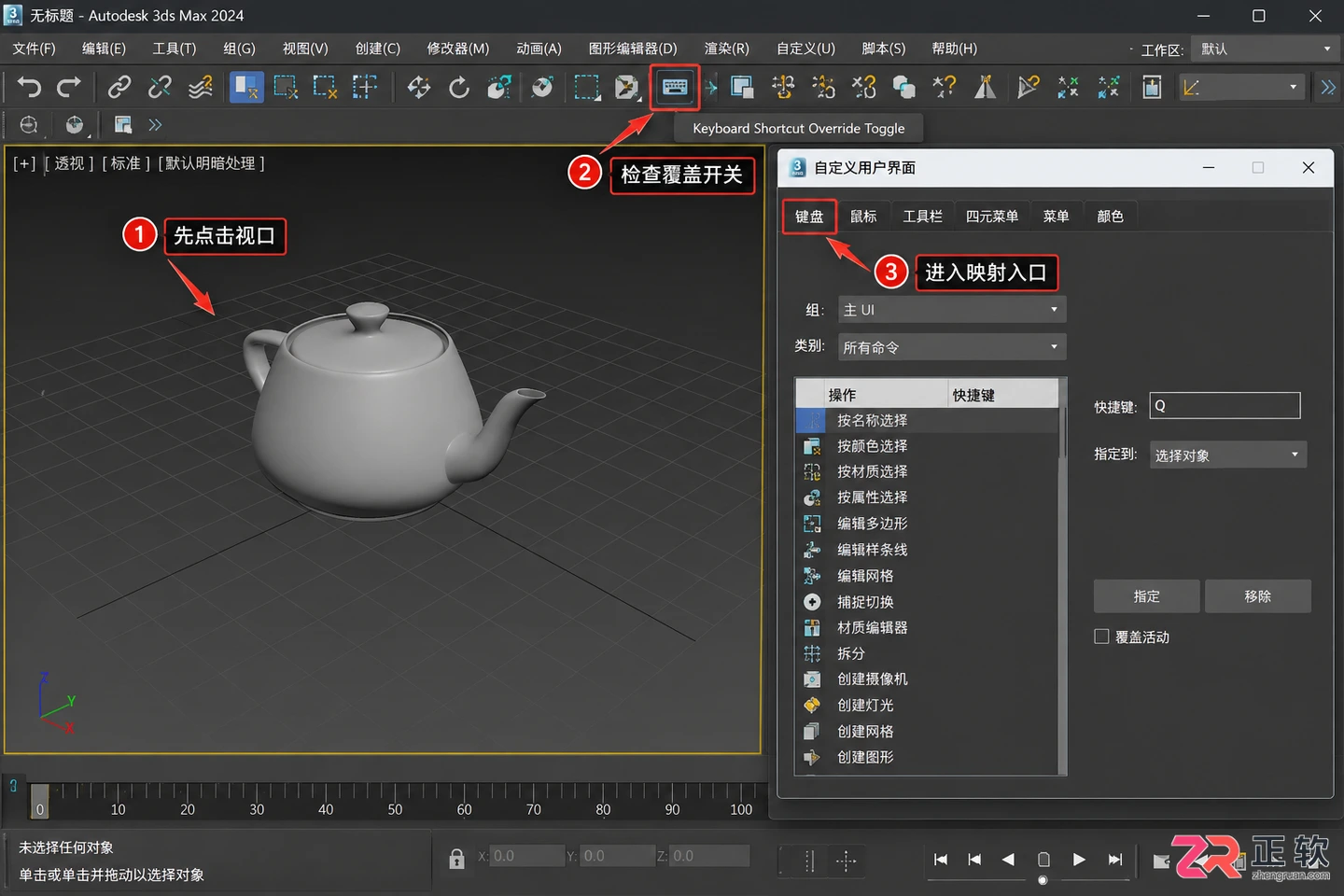Toggle the selection lock padlock
Viewport: 1344px width, 896px height.
point(456,860)
